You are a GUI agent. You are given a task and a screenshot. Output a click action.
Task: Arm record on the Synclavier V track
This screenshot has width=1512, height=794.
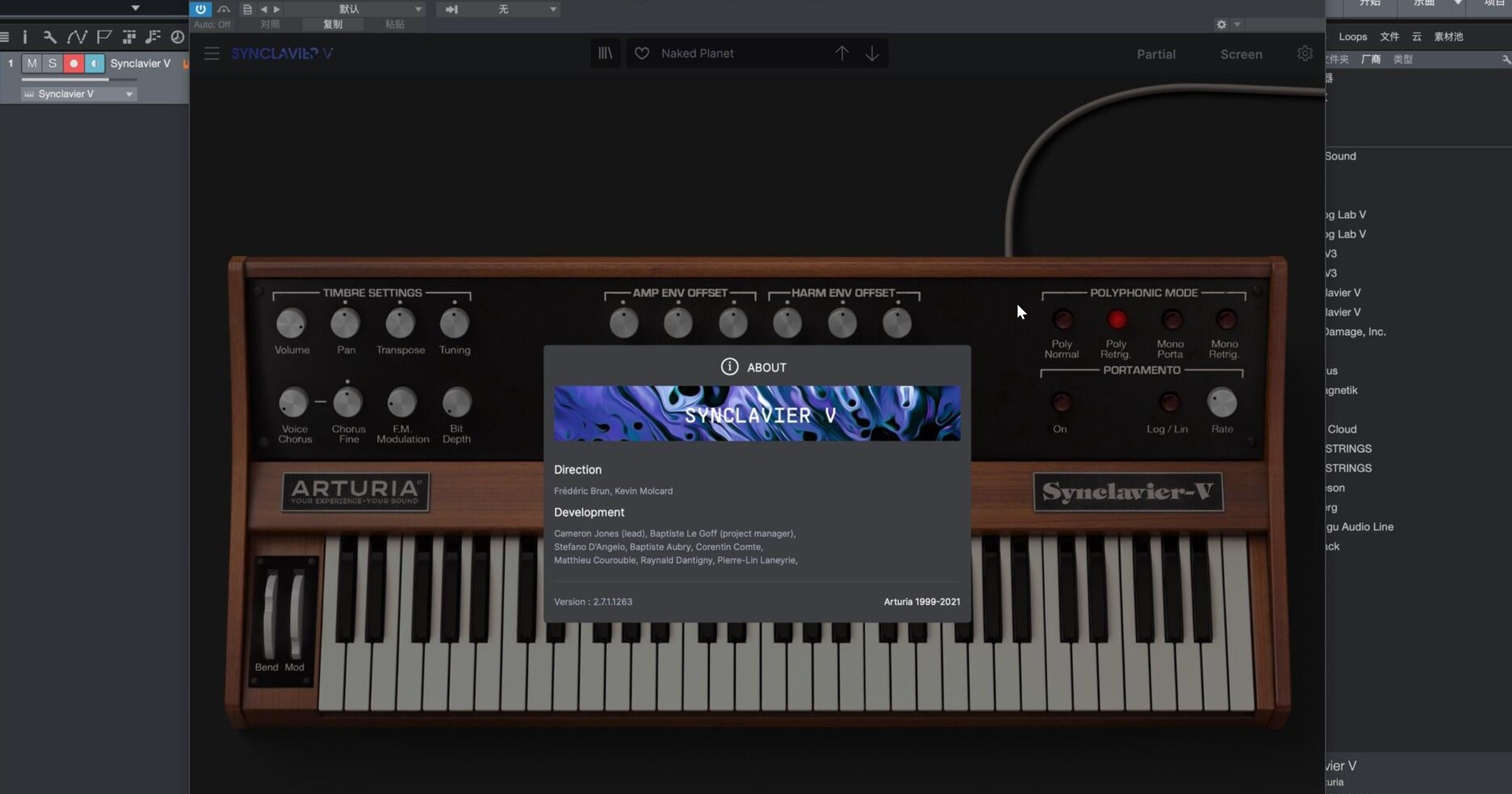pos(74,63)
